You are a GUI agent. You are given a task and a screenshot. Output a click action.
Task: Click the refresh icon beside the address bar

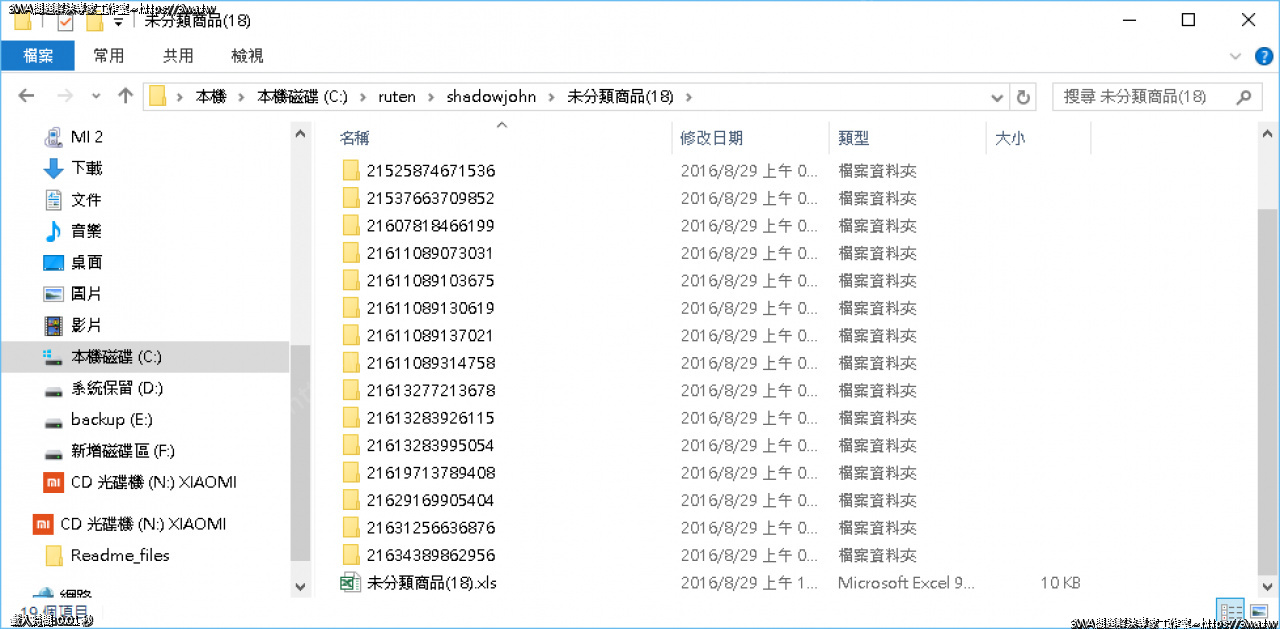[x=1022, y=96]
